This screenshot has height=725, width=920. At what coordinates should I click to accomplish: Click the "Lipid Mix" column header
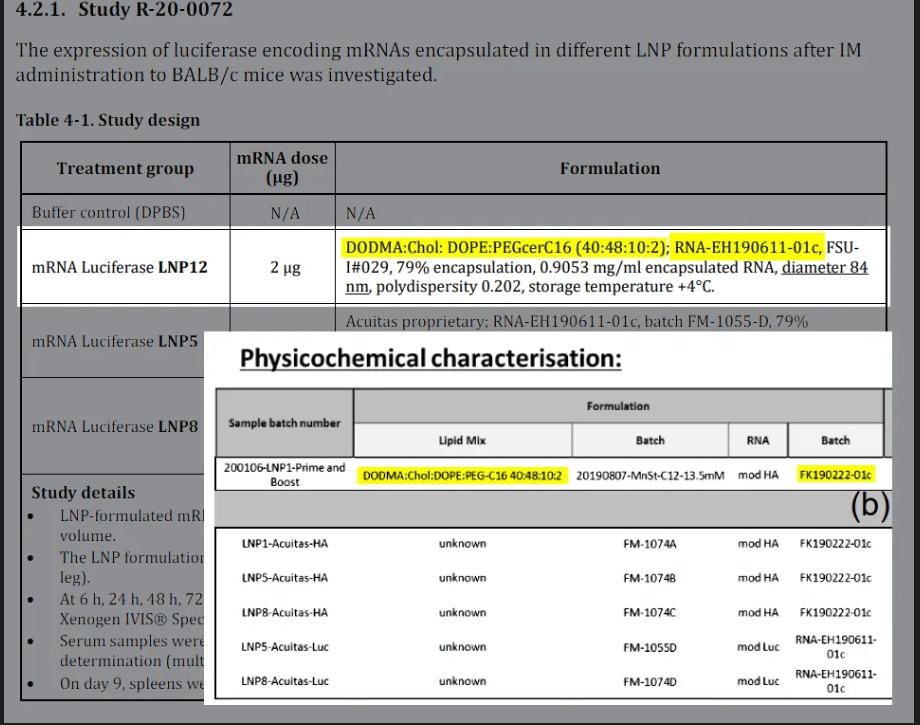point(463,440)
